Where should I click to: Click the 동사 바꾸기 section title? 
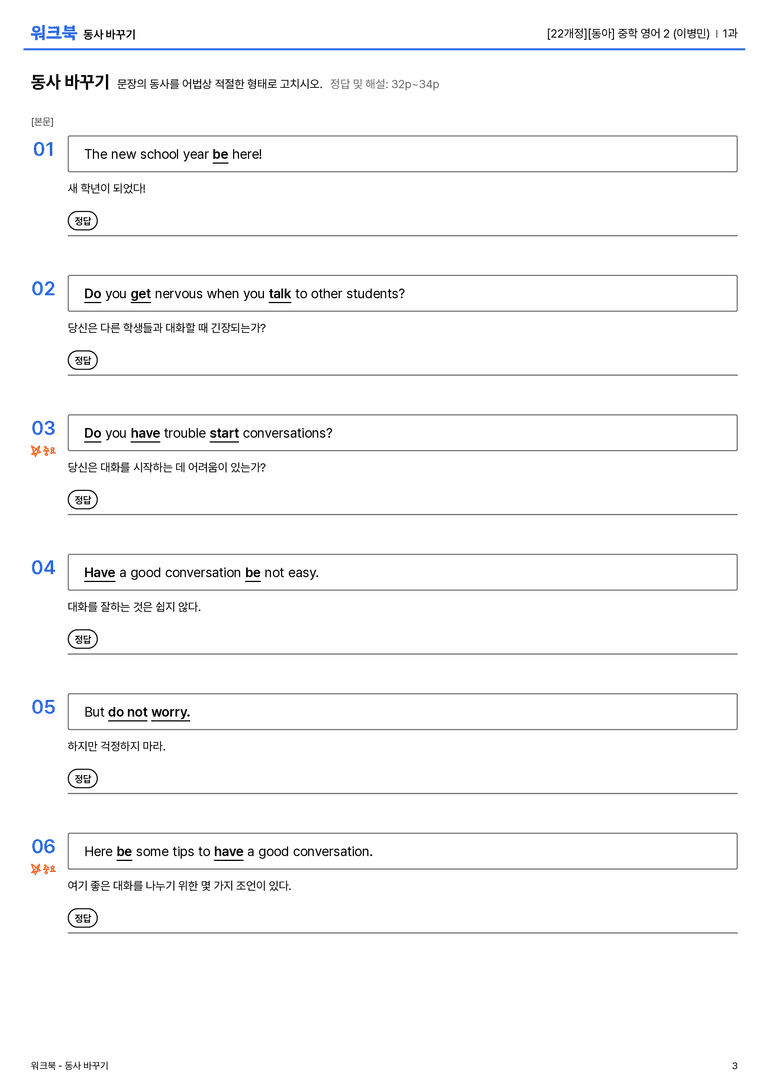tap(70, 82)
